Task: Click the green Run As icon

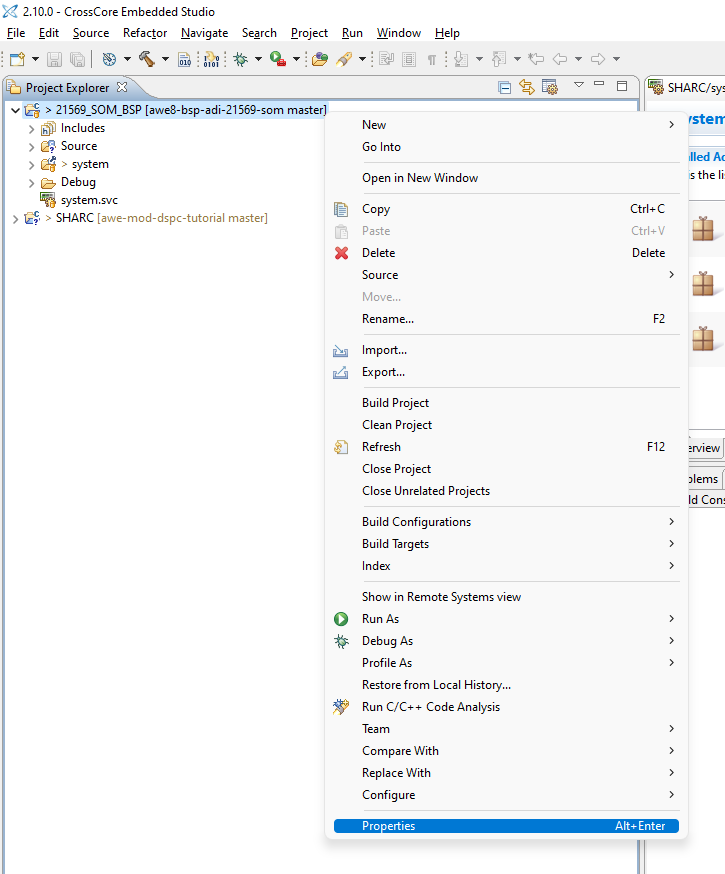Action: [341, 619]
